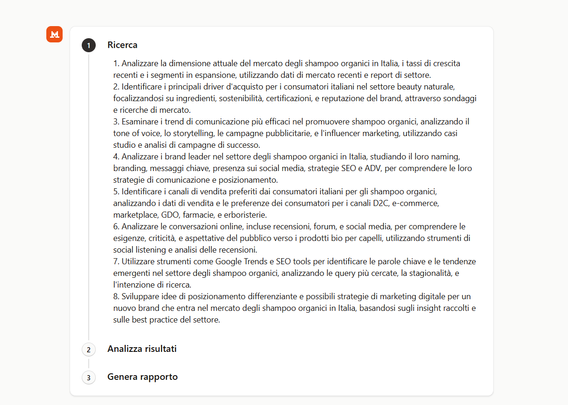The image size is (568, 405).
Task: Click item 7 mentioning Google Trends
Action: coord(295,273)
